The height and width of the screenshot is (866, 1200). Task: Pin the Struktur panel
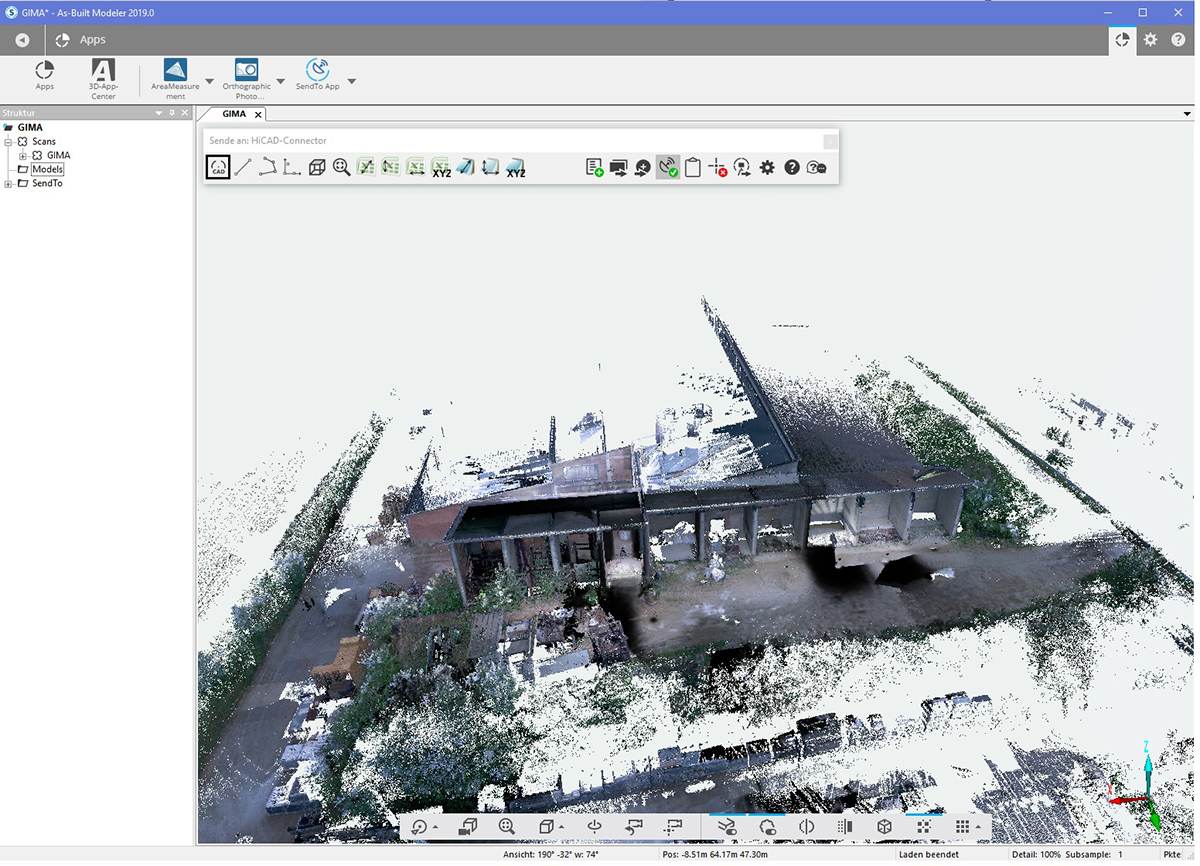tap(171, 113)
